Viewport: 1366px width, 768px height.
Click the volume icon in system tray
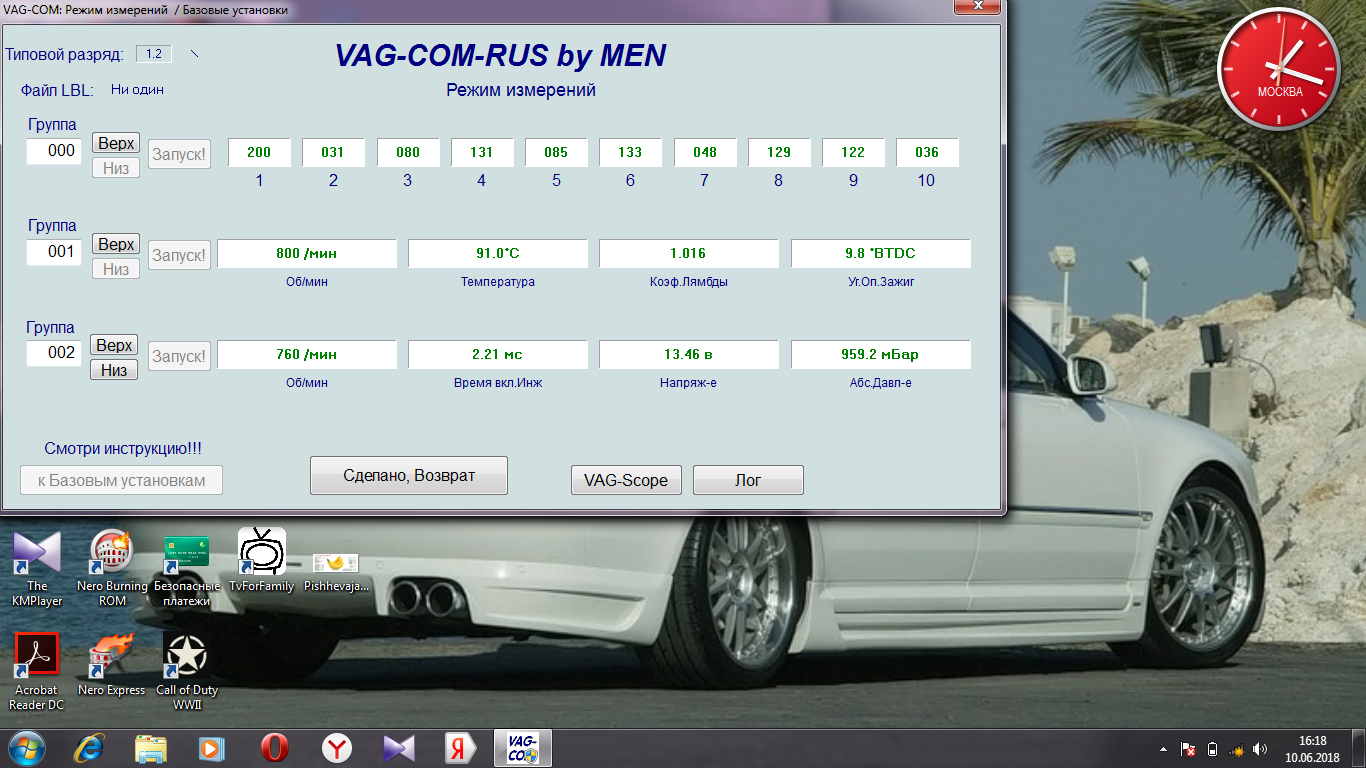click(1260, 748)
